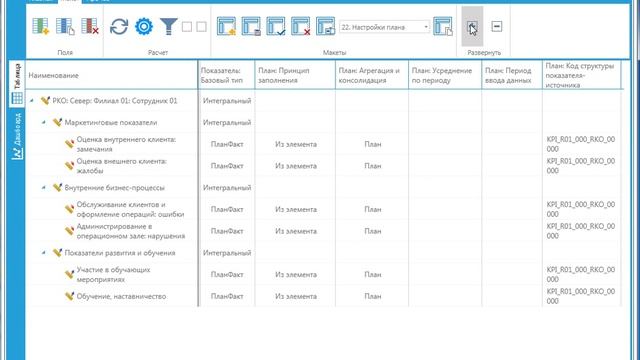
Task: Open calculation settings gear icon
Action: pos(144,27)
